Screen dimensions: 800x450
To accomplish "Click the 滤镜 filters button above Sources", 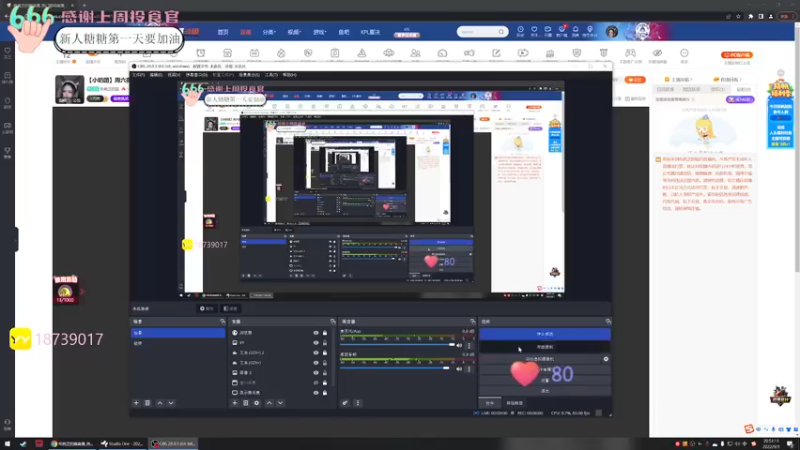I will point(231,309).
